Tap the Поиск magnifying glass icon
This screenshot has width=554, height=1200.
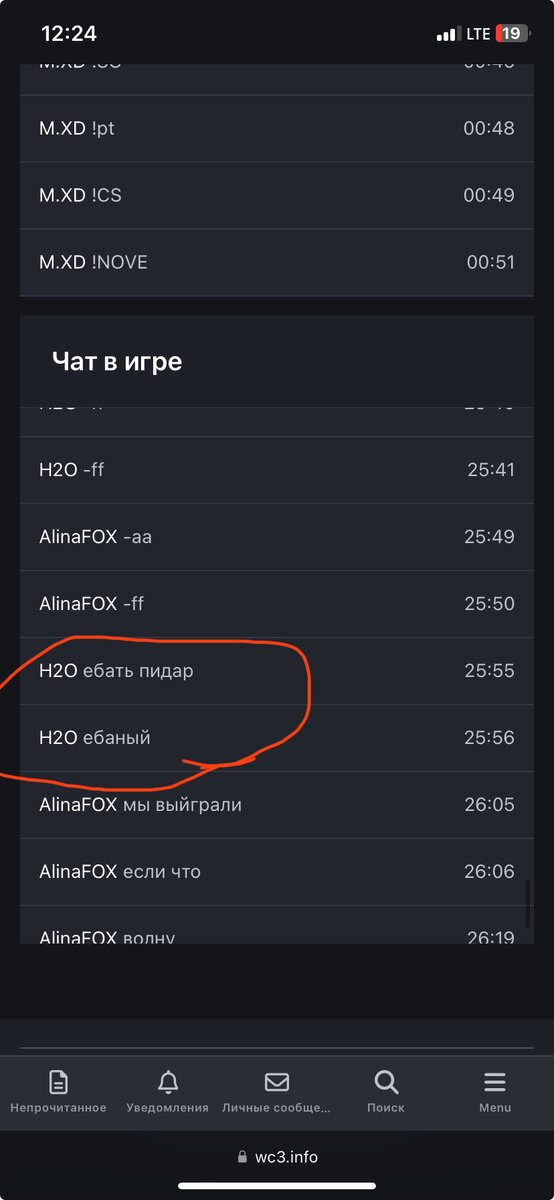(386, 1081)
